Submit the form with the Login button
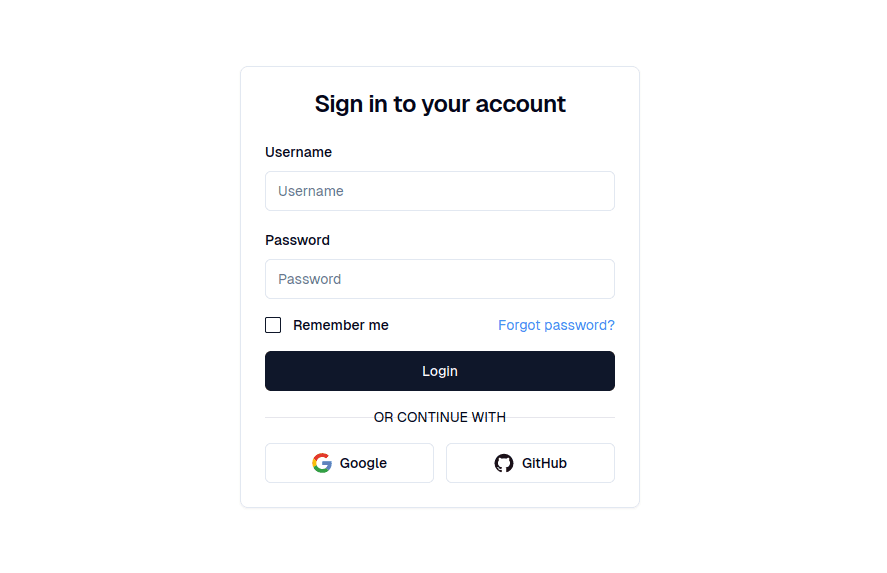Image resolution: width=887 pixels, height=573 pixels. pyautogui.click(x=440, y=371)
